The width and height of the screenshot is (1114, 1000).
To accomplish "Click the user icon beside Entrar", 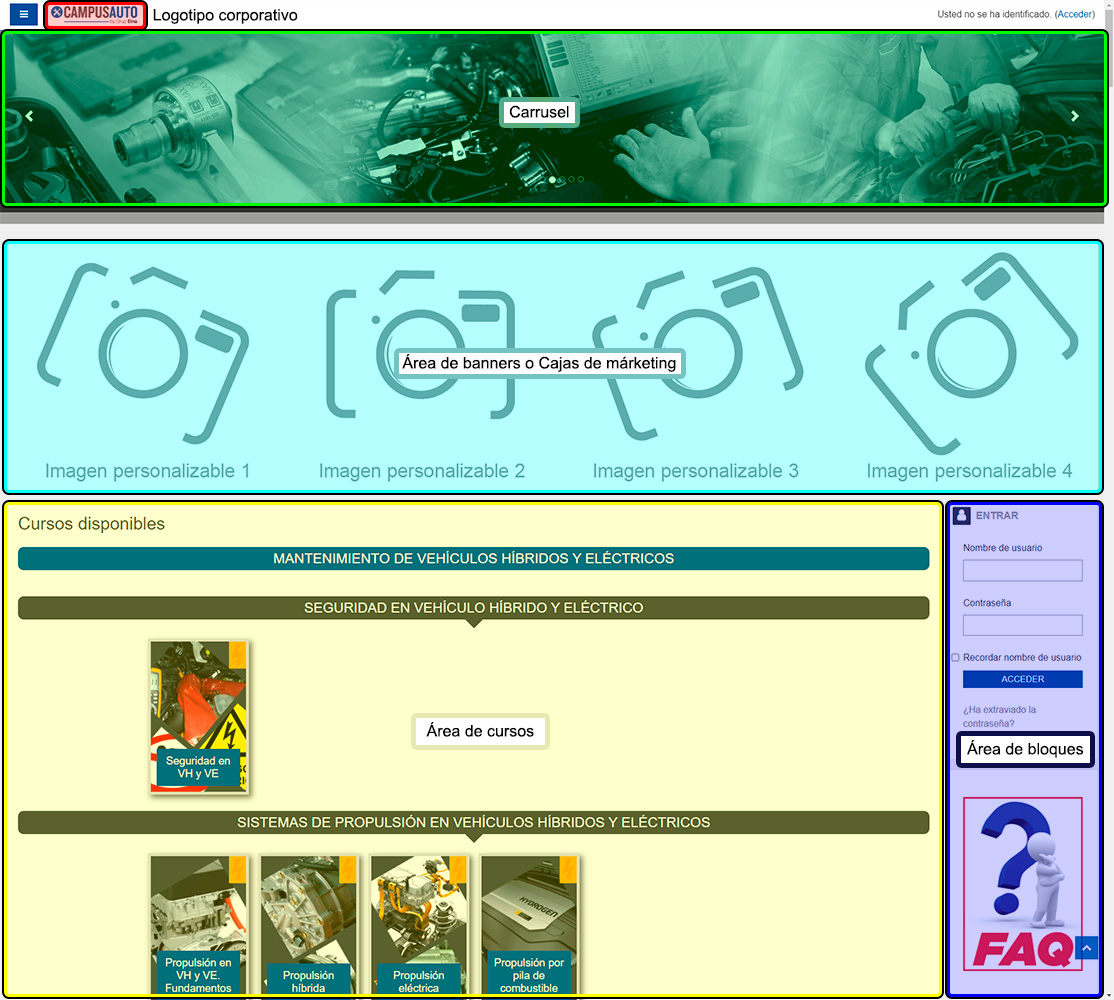I will point(962,516).
